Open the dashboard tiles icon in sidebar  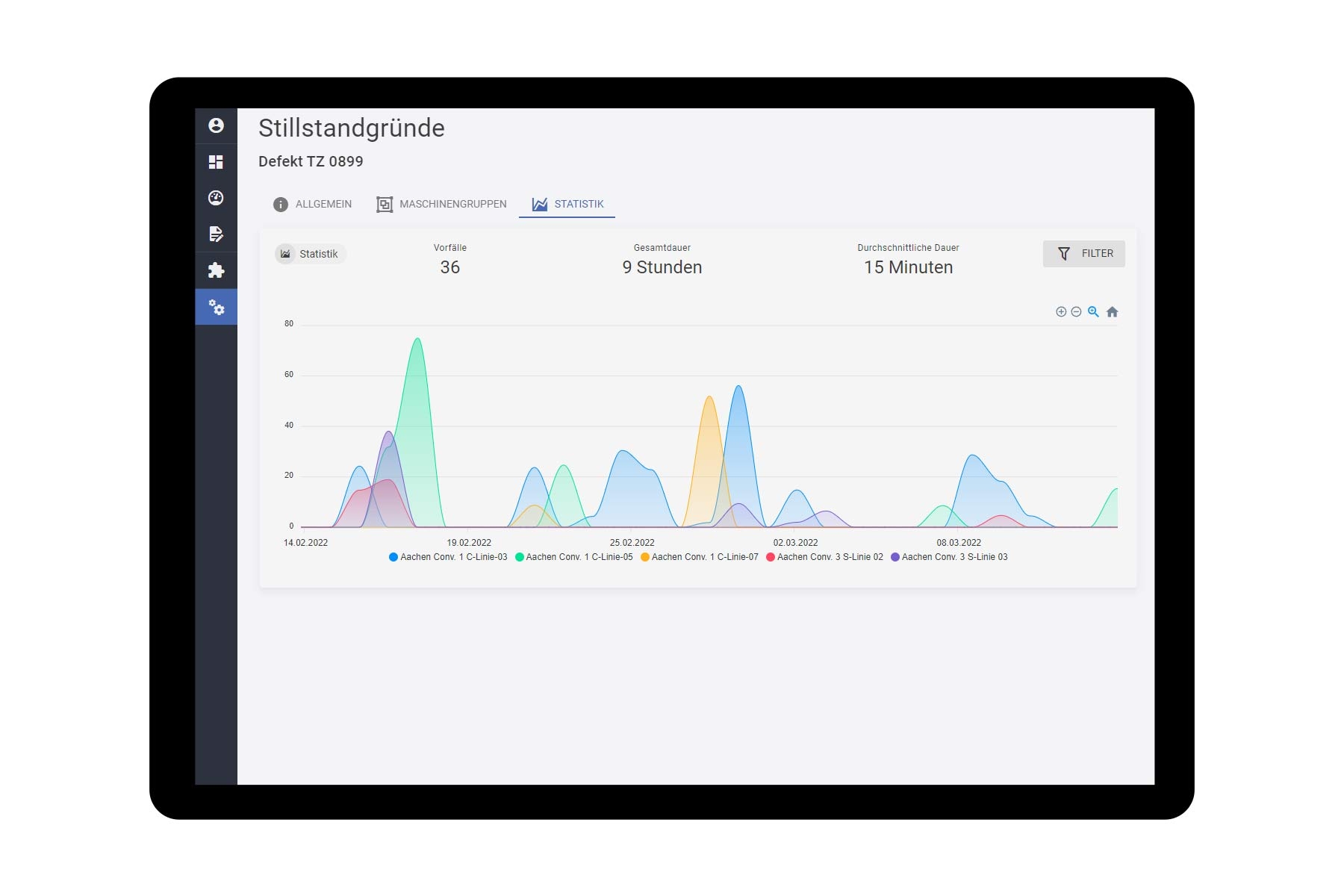point(216,162)
